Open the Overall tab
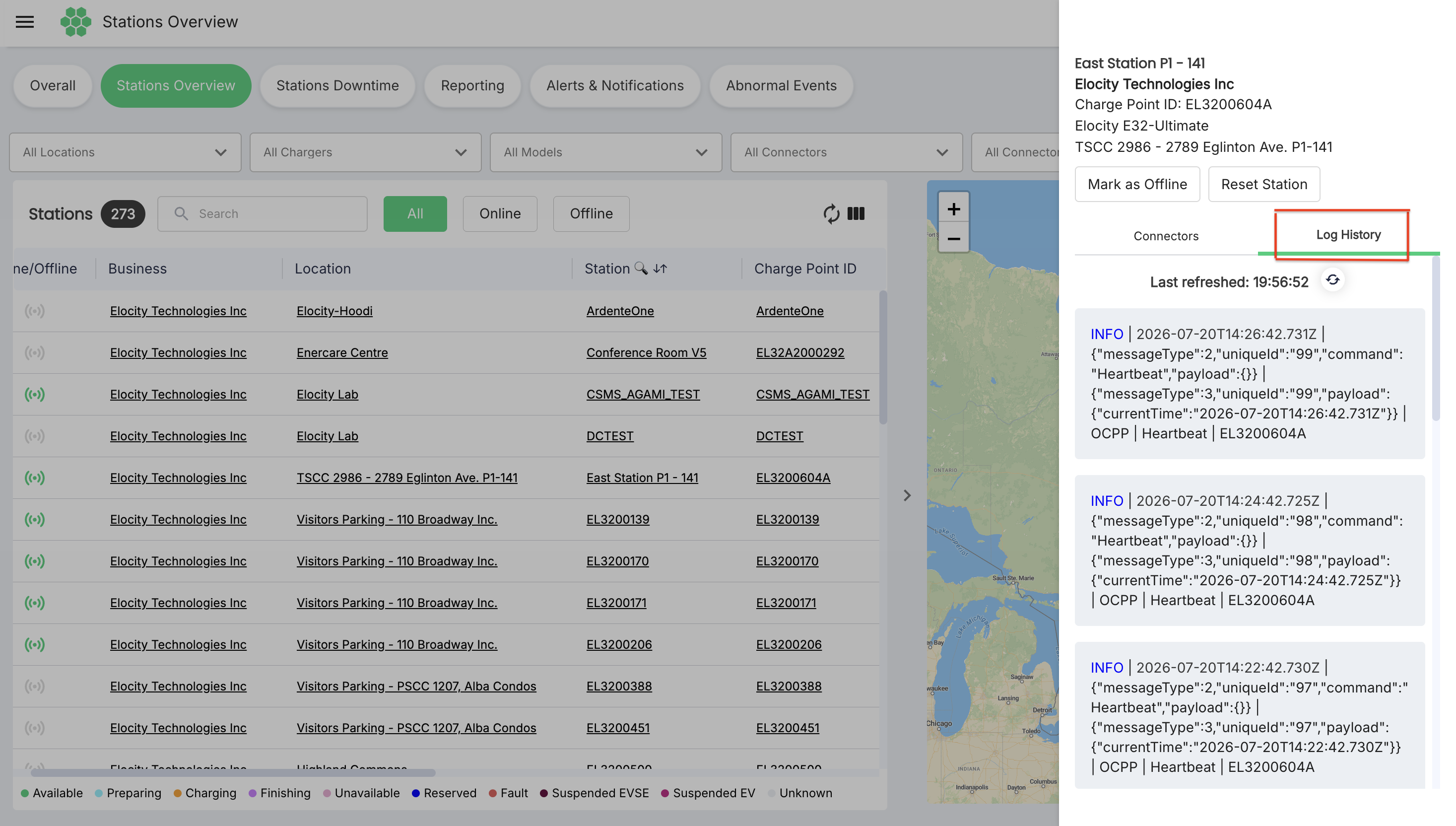The height and width of the screenshot is (826, 1456). point(53,86)
